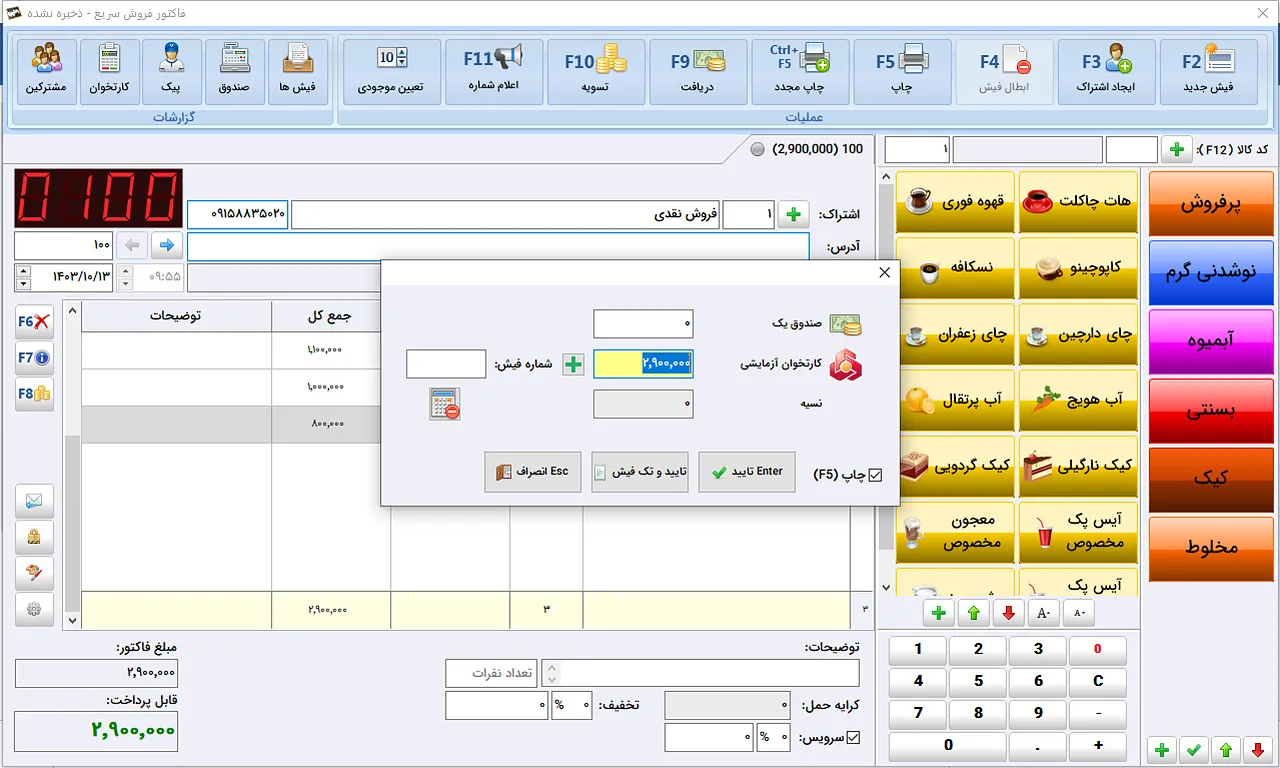Click green plus next to receipt number (شماره فیش)
This screenshot has height=768, width=1280.
(x=573, y=365)
